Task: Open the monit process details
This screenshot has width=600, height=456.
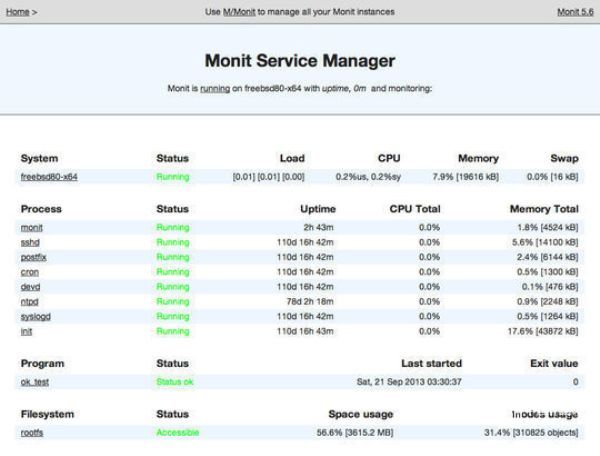Action: pos(31,227)
